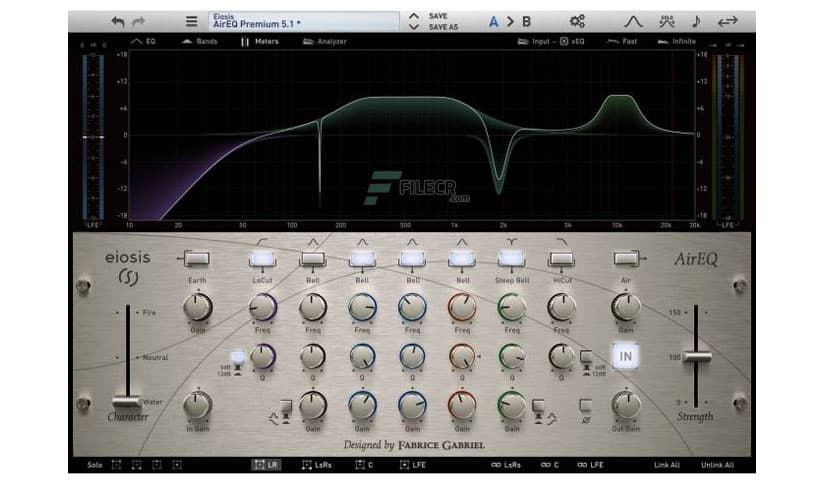Switch to the Analyzer display tab
The image size is (836, 484).
(x=325, y=41)
